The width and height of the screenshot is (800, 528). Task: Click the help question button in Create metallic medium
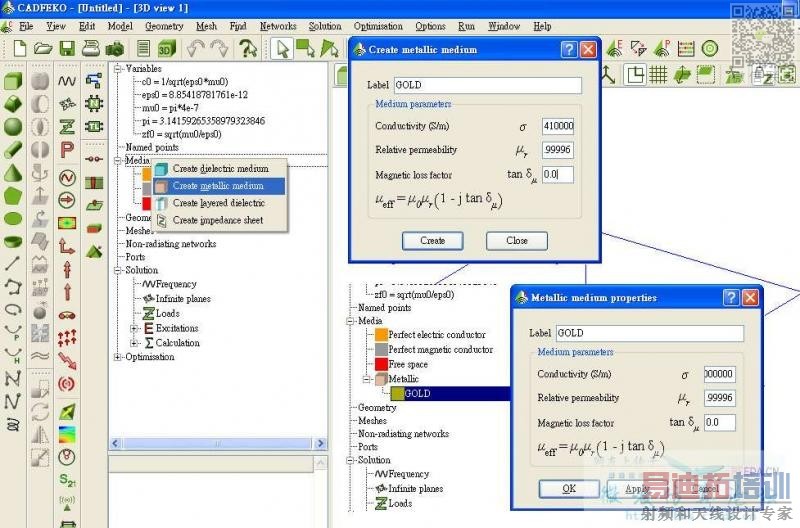coord(569,49)
